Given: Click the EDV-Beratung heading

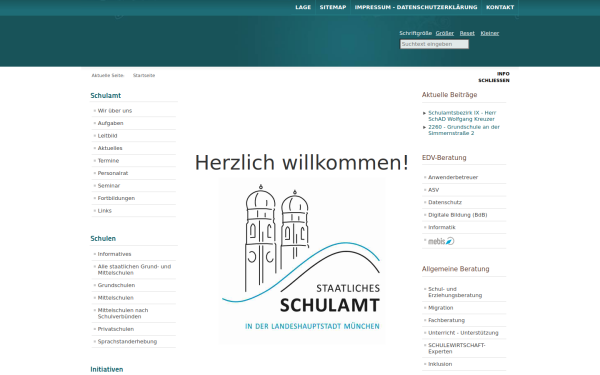Looking at the screenshot, I should (x=444, y=158).
